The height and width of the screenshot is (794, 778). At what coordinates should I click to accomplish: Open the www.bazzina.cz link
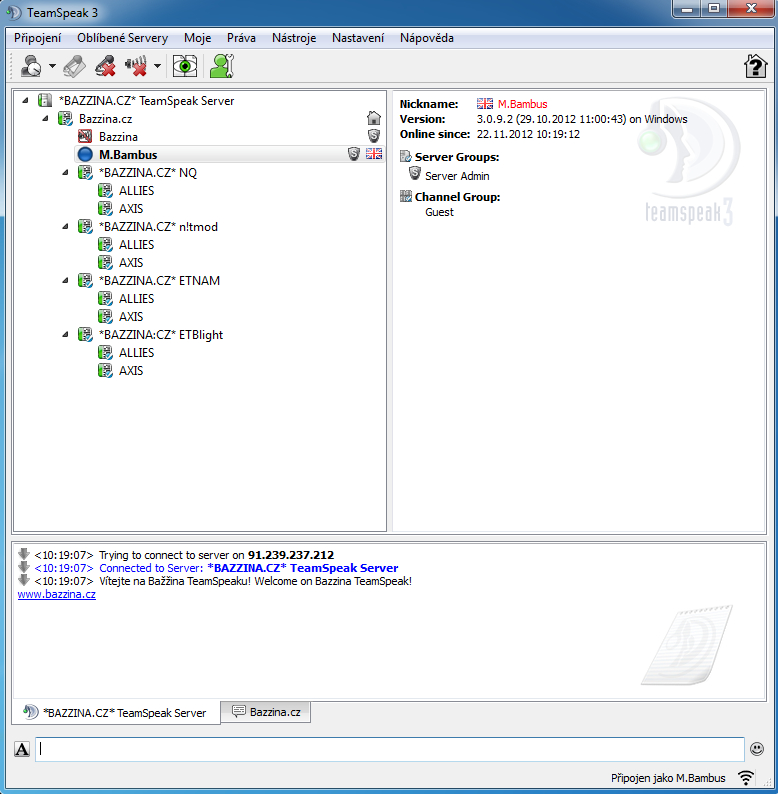coord(56,594)
